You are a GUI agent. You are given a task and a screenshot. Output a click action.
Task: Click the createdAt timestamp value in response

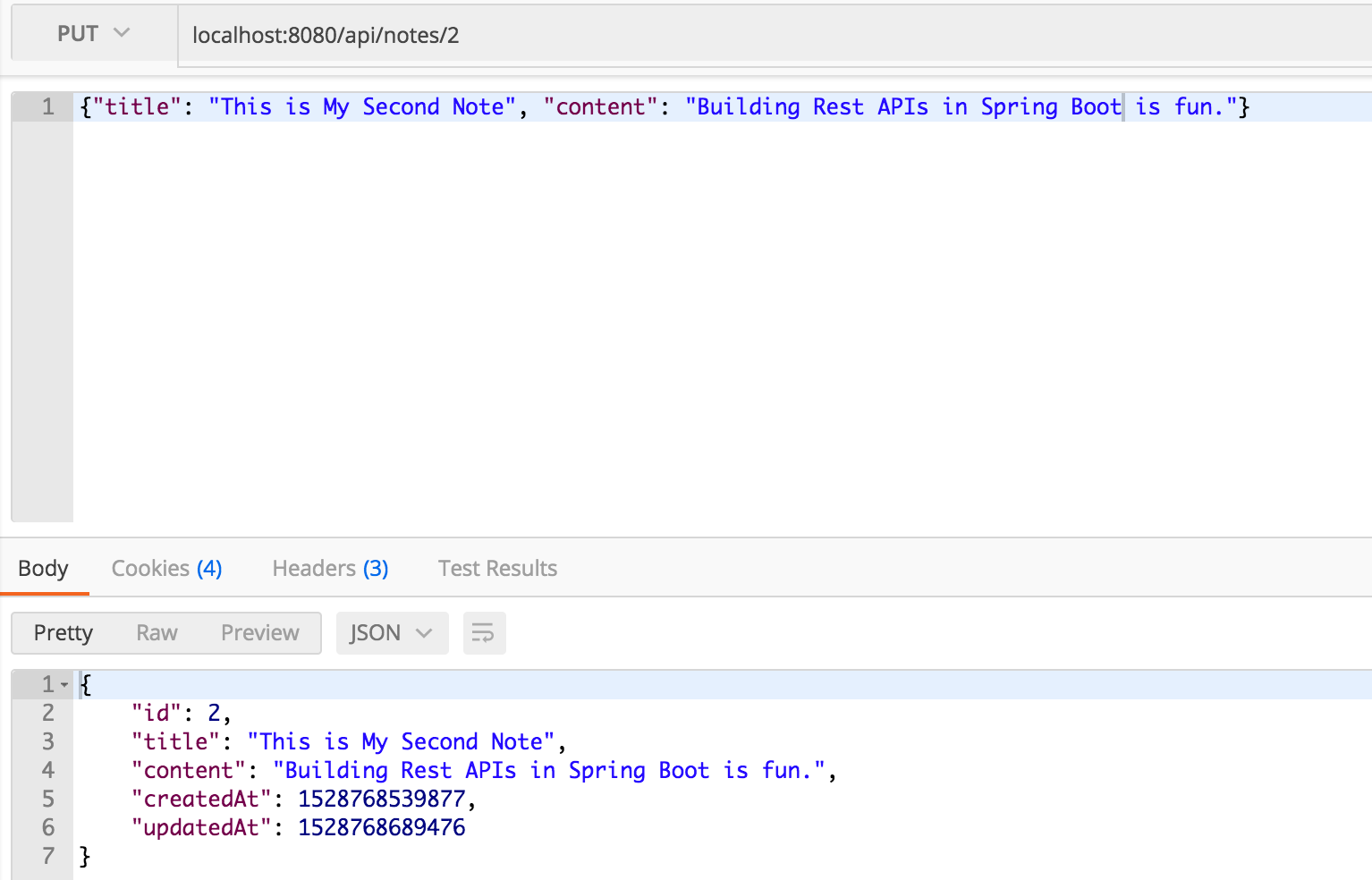(381, 799)
